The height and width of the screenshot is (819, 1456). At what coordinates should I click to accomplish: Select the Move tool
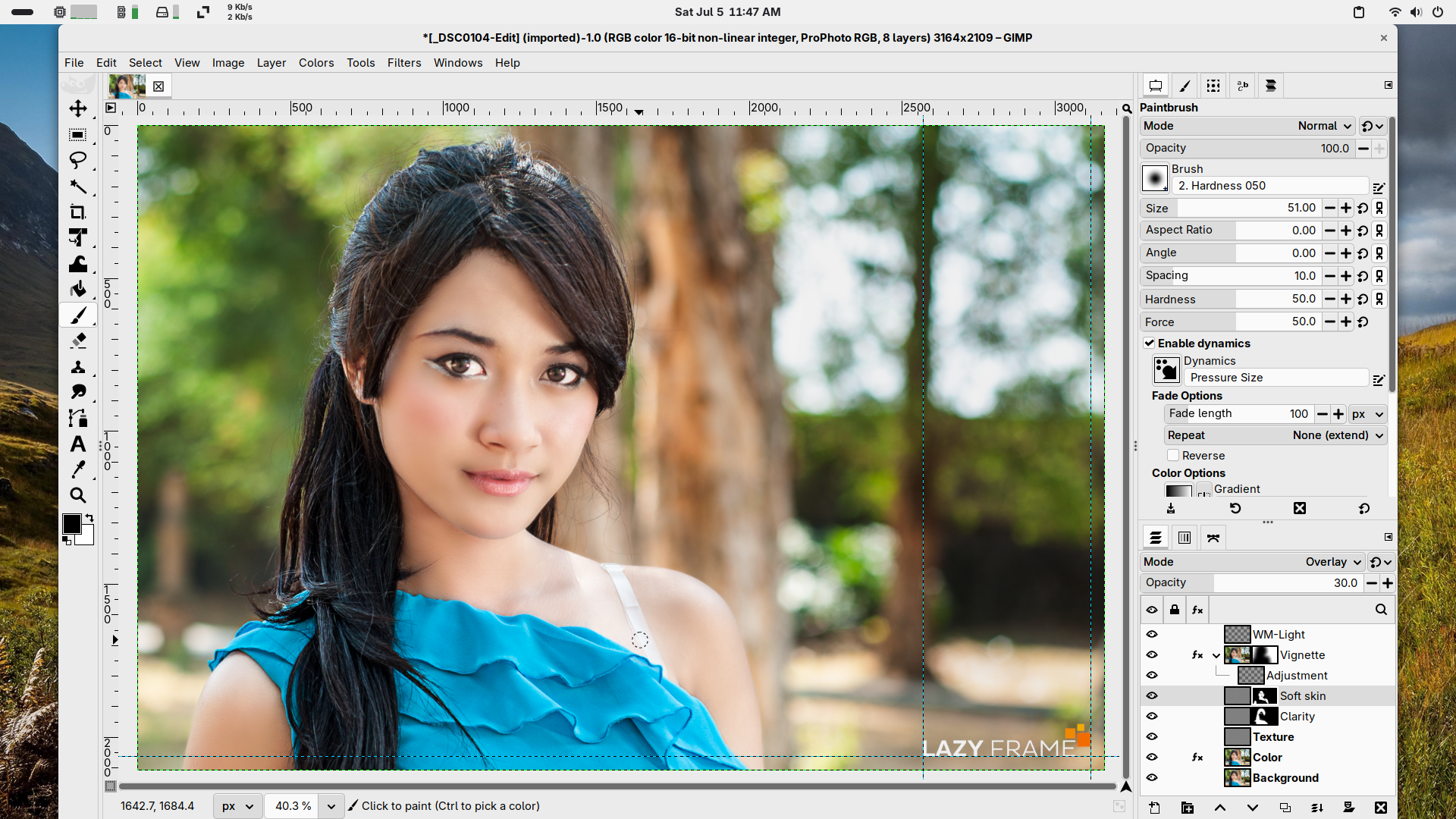pyautogui.click(x=78, y=108)
